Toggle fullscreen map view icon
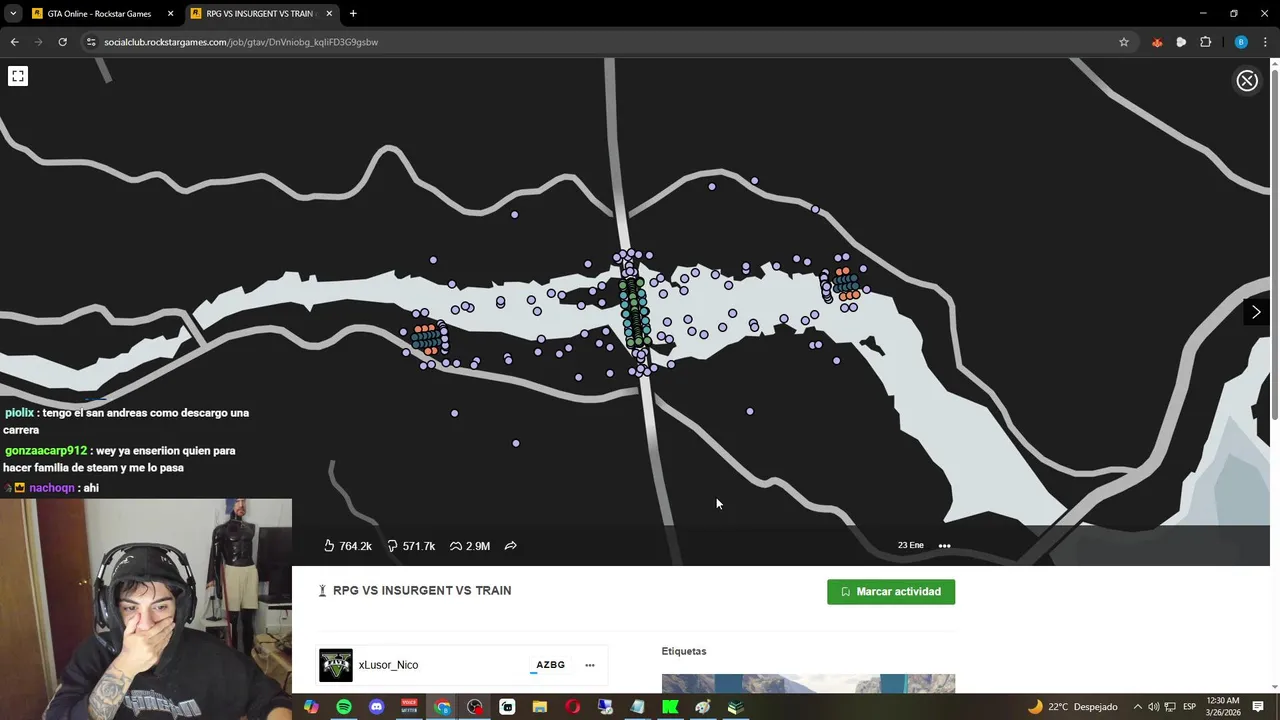 click(18, 76)
